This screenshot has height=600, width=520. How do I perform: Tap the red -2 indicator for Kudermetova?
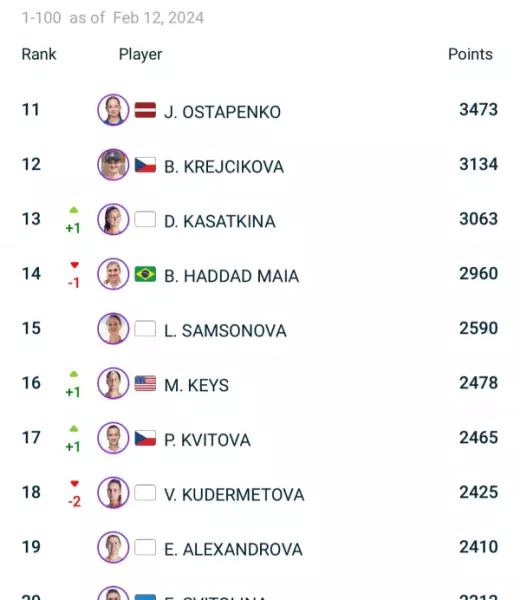point(75,501)
